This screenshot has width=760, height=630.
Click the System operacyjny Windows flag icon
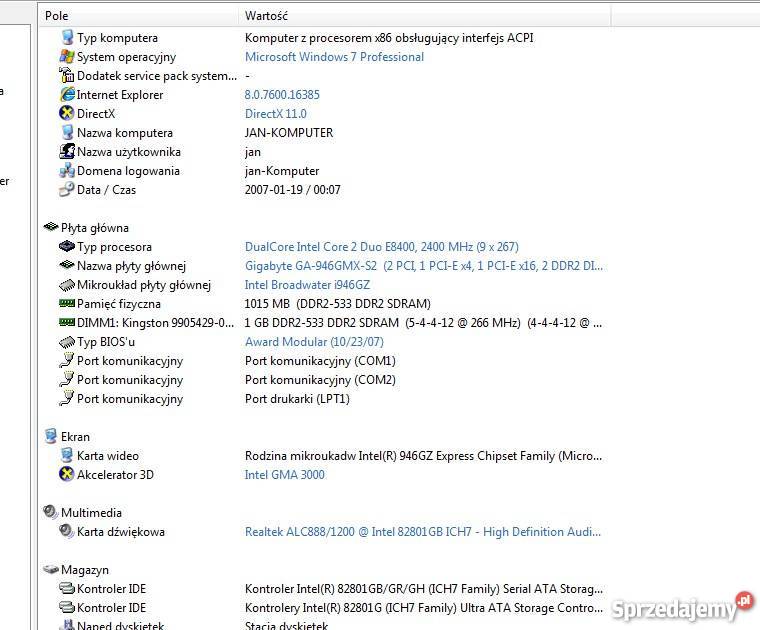point(67,56)
